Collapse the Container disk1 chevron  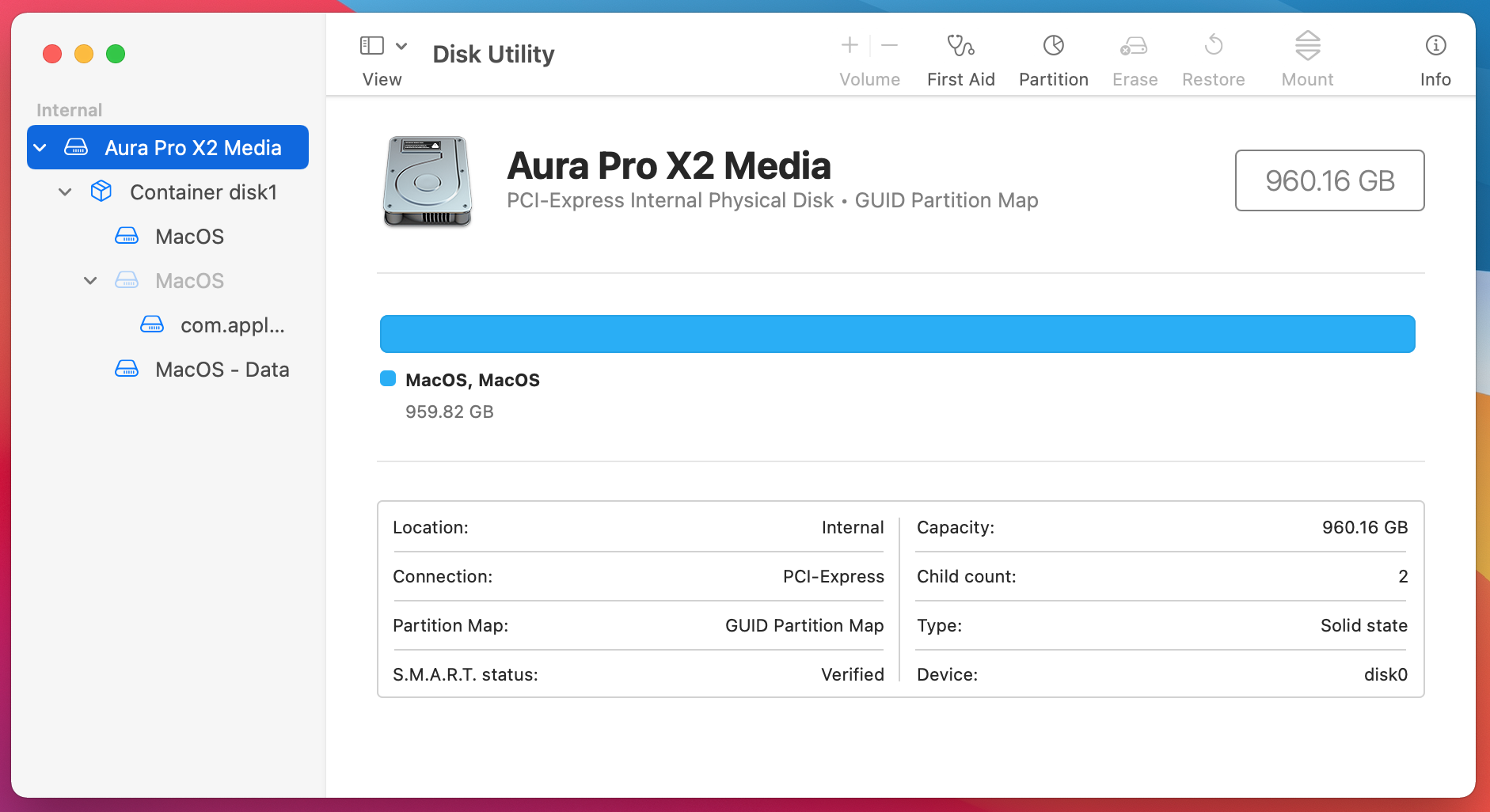click(x=65, y=192)
